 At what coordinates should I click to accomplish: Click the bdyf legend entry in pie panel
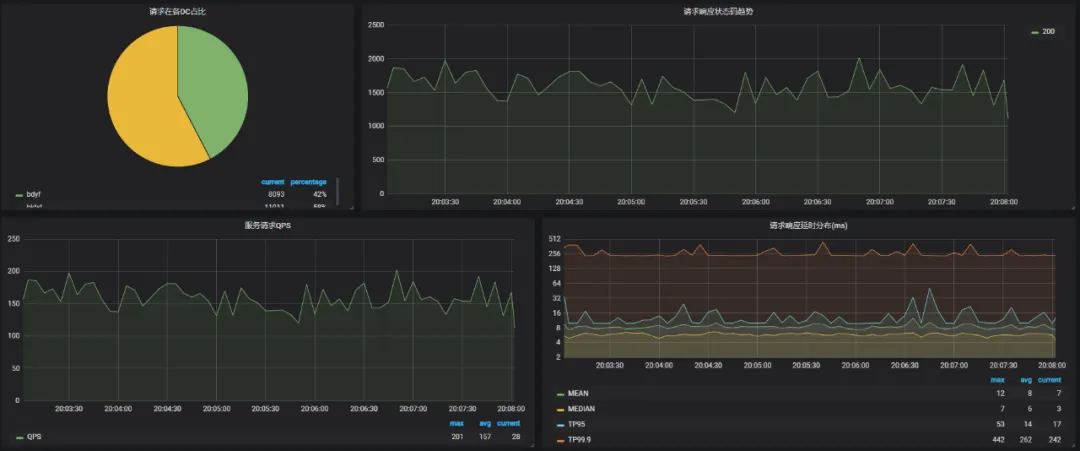[x=34, y=194]
